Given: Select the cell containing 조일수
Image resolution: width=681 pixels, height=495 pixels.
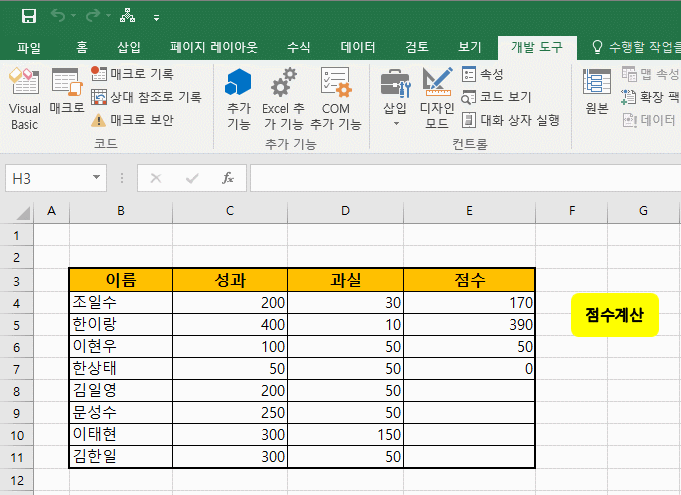Looking at the screenshot, I should point(121,303).
